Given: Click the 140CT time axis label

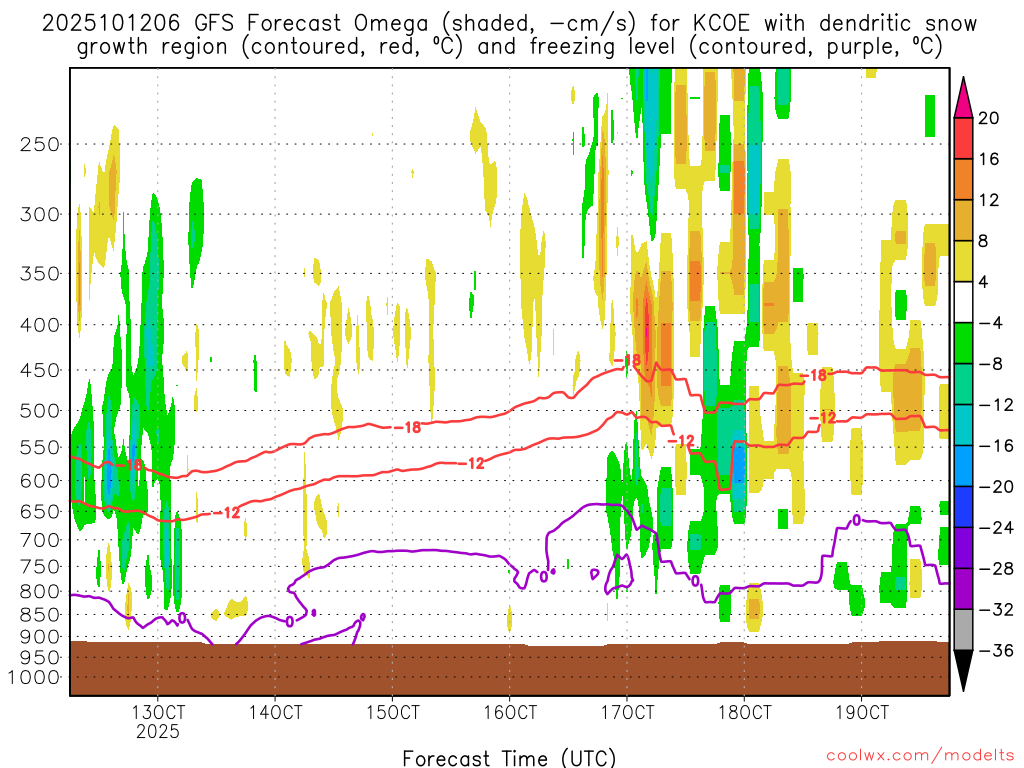Looking at the screenshot, I should point(275,712).
